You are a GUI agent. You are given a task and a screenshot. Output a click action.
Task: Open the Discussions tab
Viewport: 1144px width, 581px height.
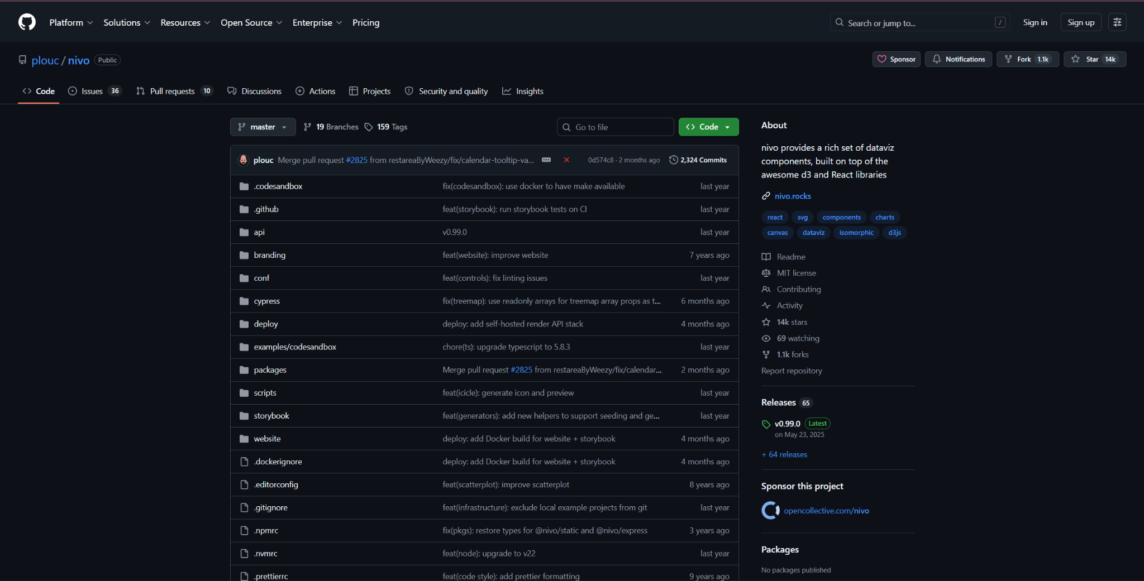(x=254, y=91)
